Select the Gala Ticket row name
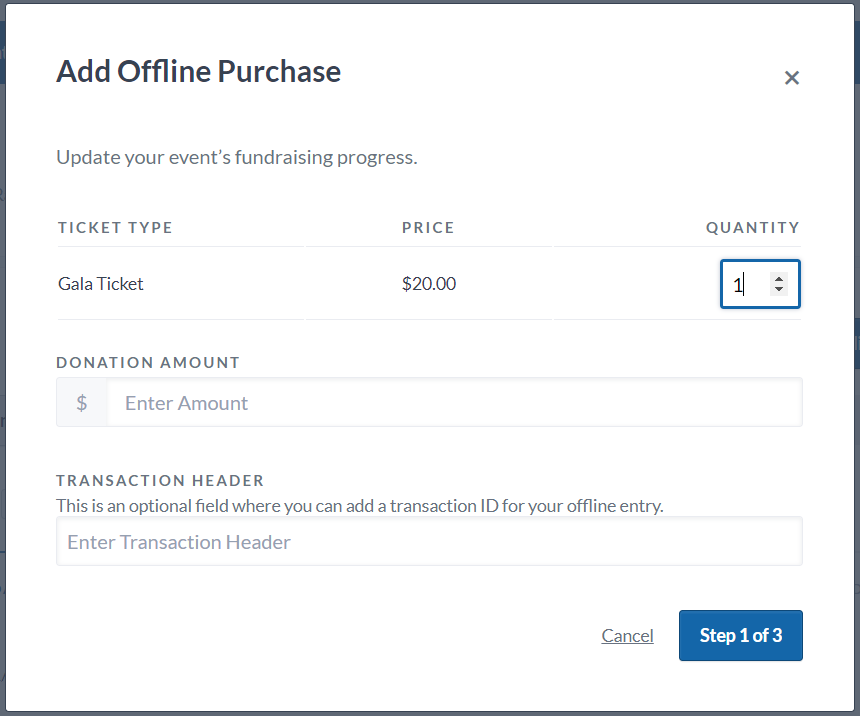 (101, 284)
